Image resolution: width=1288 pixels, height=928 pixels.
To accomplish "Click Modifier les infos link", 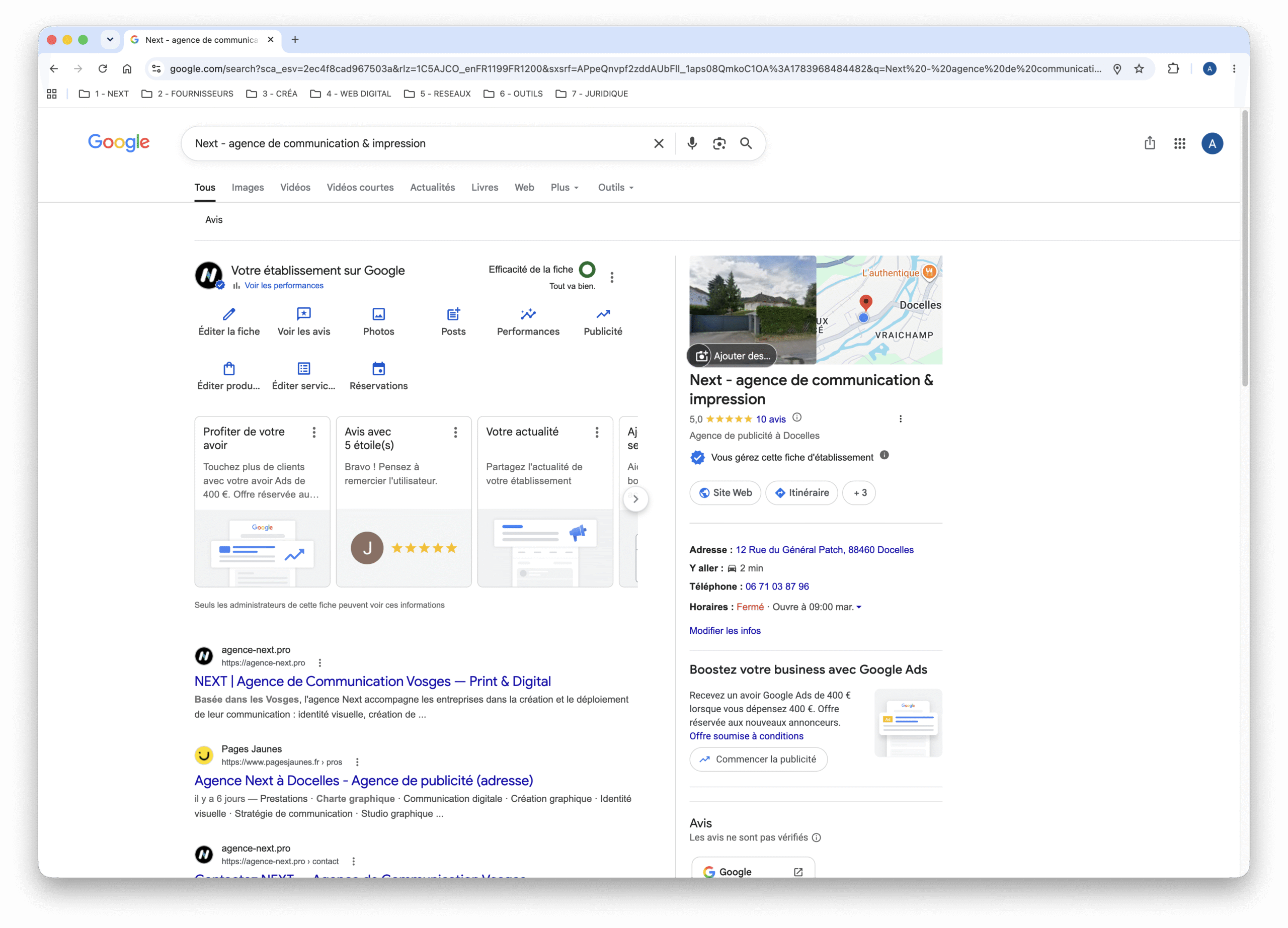I will pos(725,631).
